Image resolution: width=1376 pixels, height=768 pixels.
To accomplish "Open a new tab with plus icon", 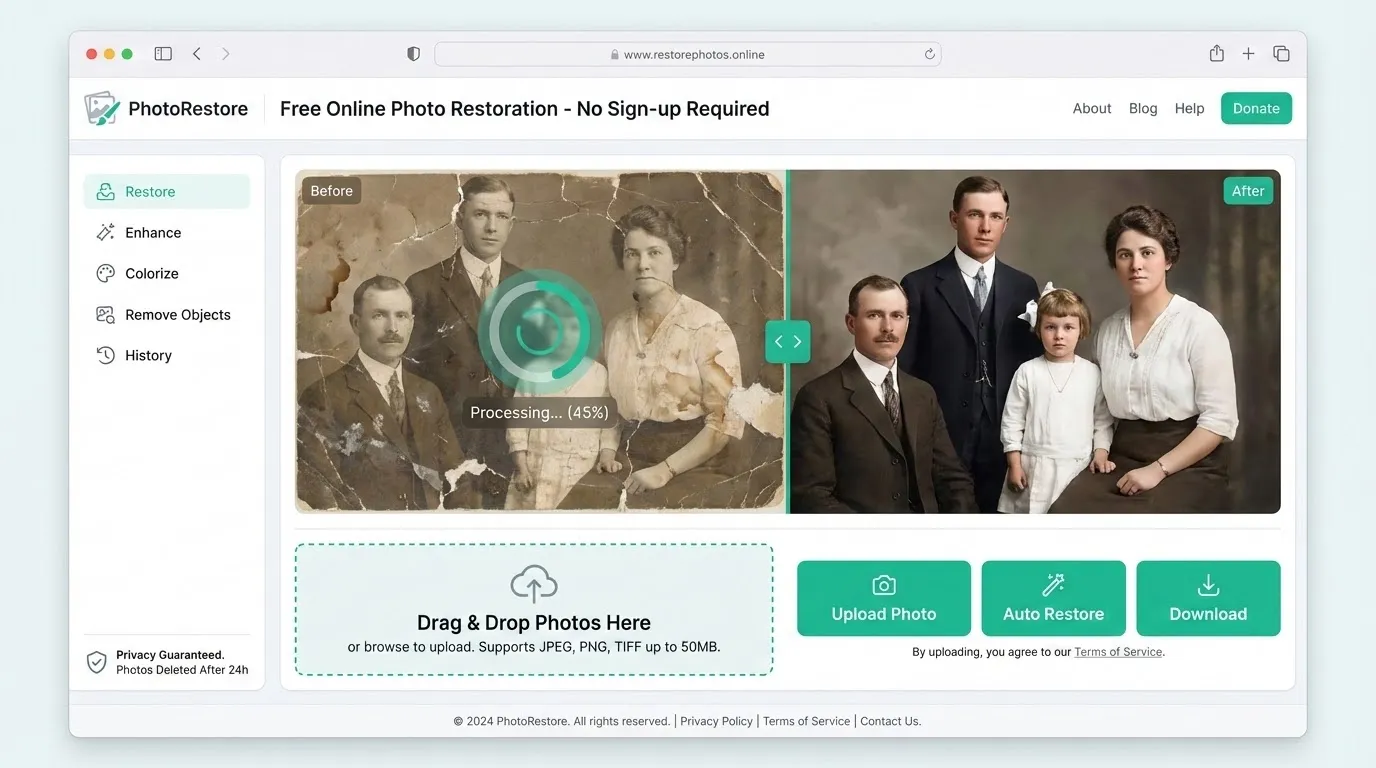I will point(1248,54).
